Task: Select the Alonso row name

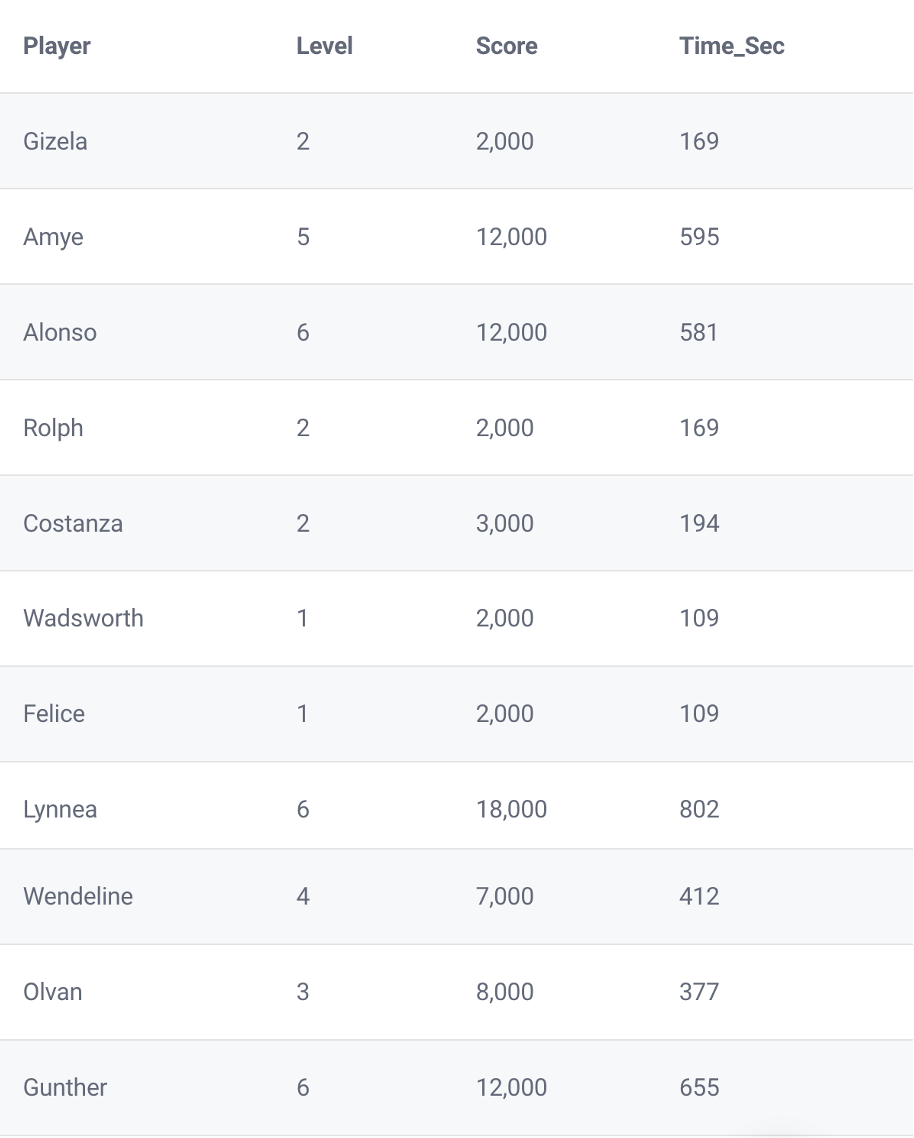Action: [x=60, y=332]
